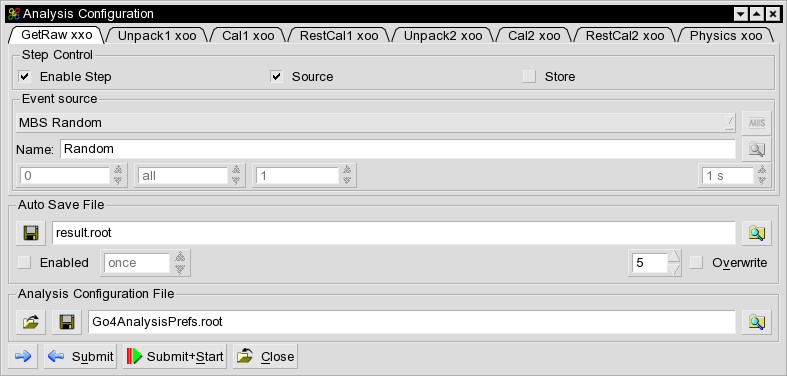Open the RestCal2 xoo tab
787x376 pixels.
625,36
